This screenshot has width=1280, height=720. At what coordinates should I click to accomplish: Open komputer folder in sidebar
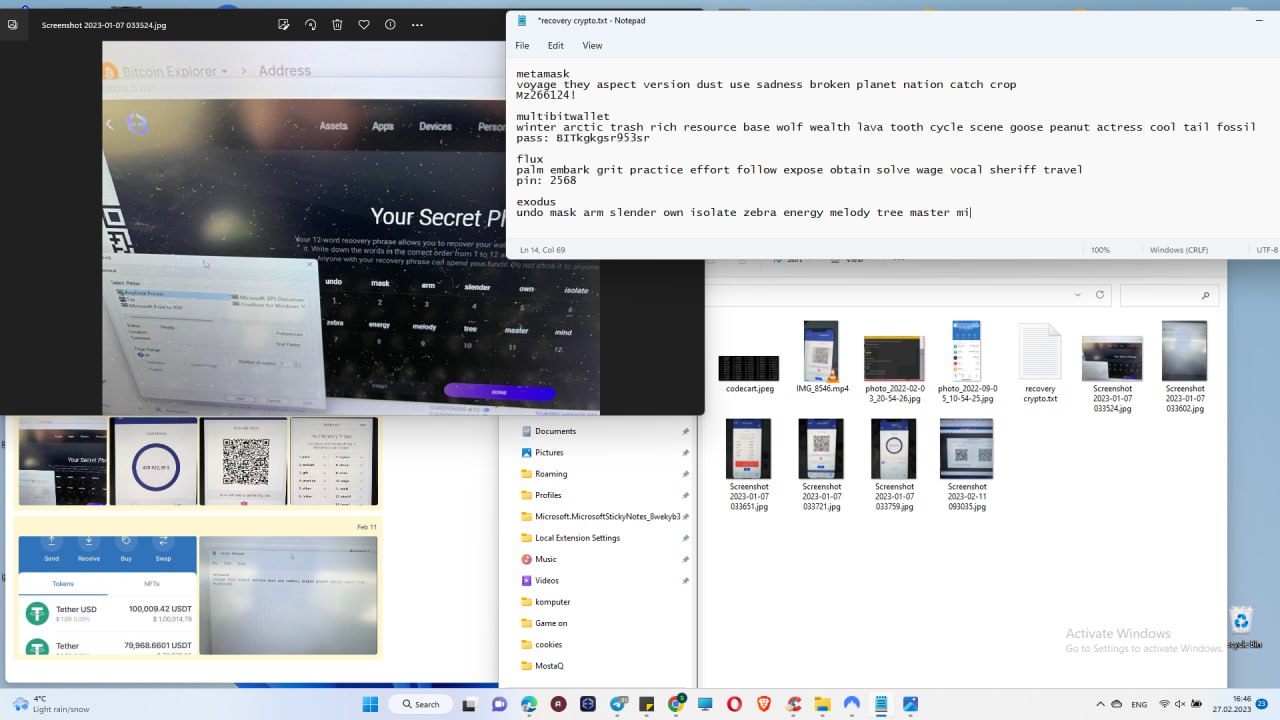click(552, 602)
